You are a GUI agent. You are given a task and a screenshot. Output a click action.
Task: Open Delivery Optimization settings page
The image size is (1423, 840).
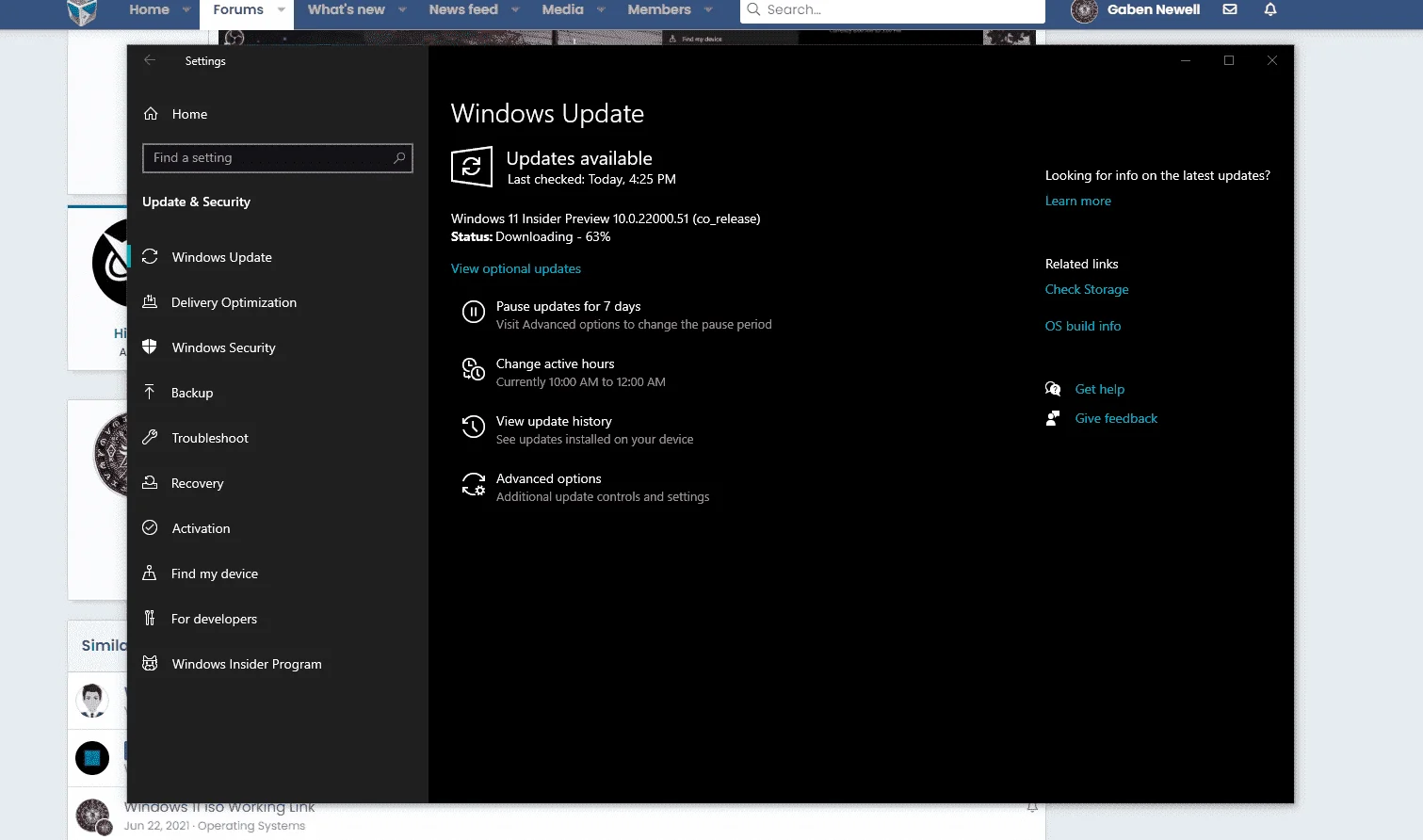234,302
